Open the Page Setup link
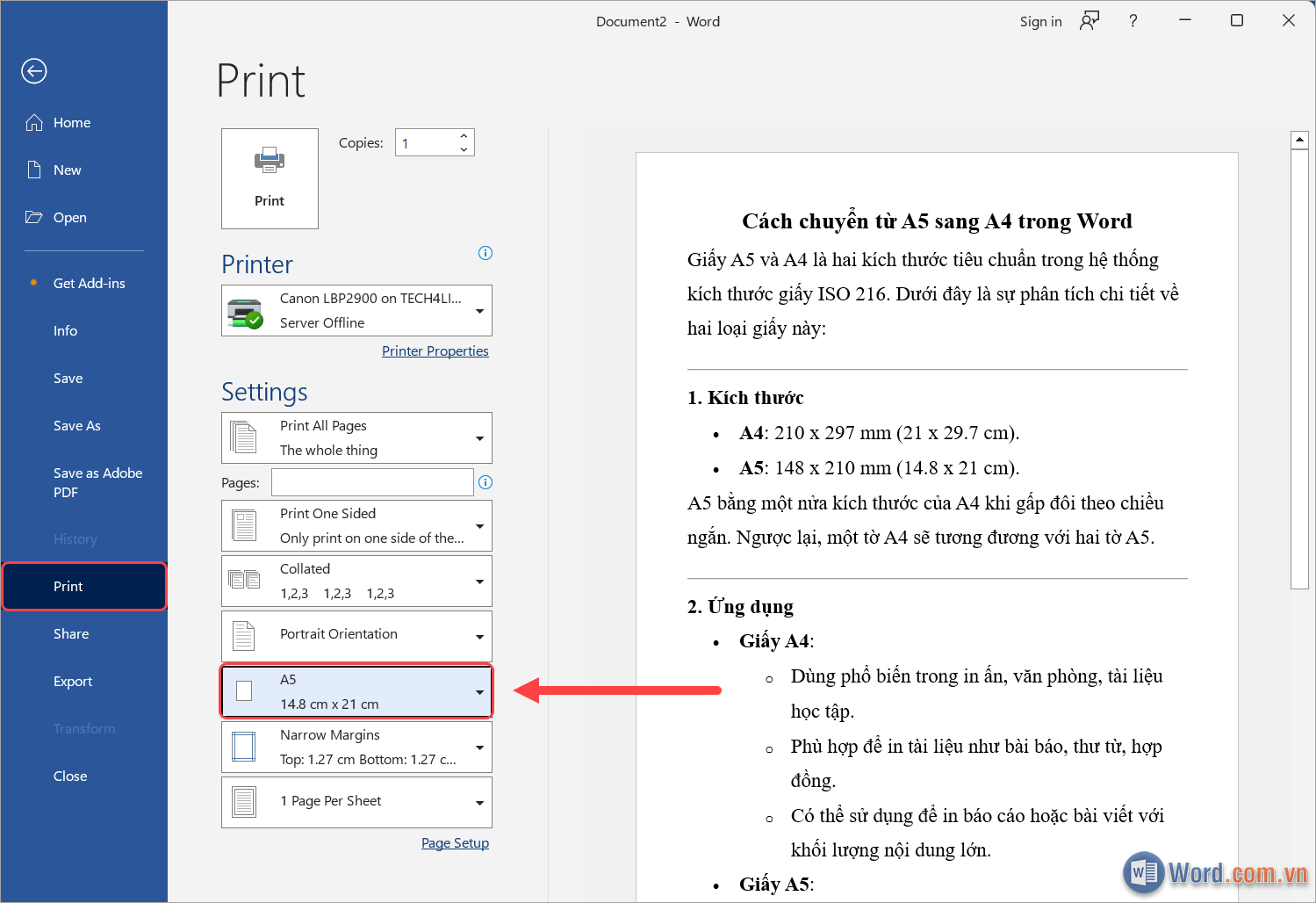The width and height of the screenshot is (1316, 903). point(455,842)
